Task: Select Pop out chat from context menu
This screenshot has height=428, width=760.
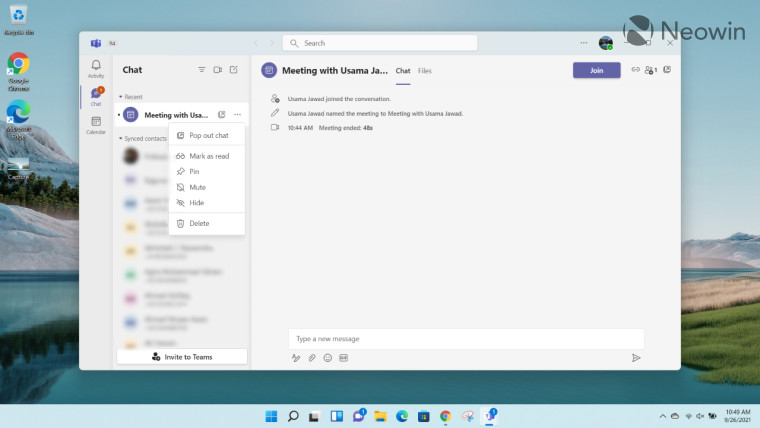Action: (207, 135)
